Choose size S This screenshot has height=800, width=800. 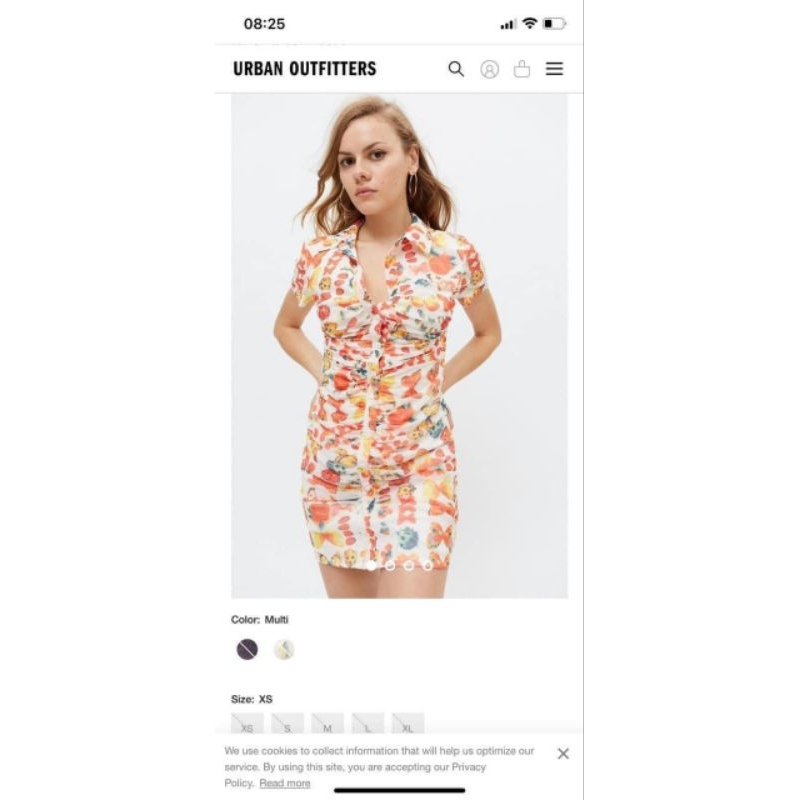click(287, 723)
